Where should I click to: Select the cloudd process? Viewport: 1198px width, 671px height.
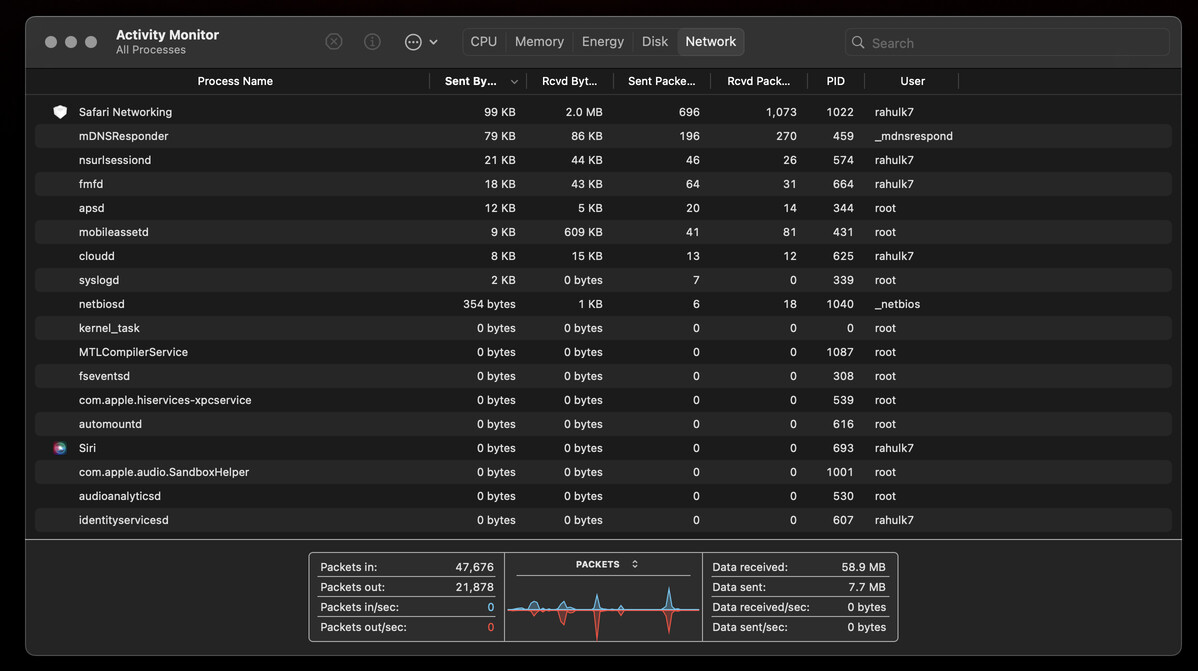click(x=96, y=256)
